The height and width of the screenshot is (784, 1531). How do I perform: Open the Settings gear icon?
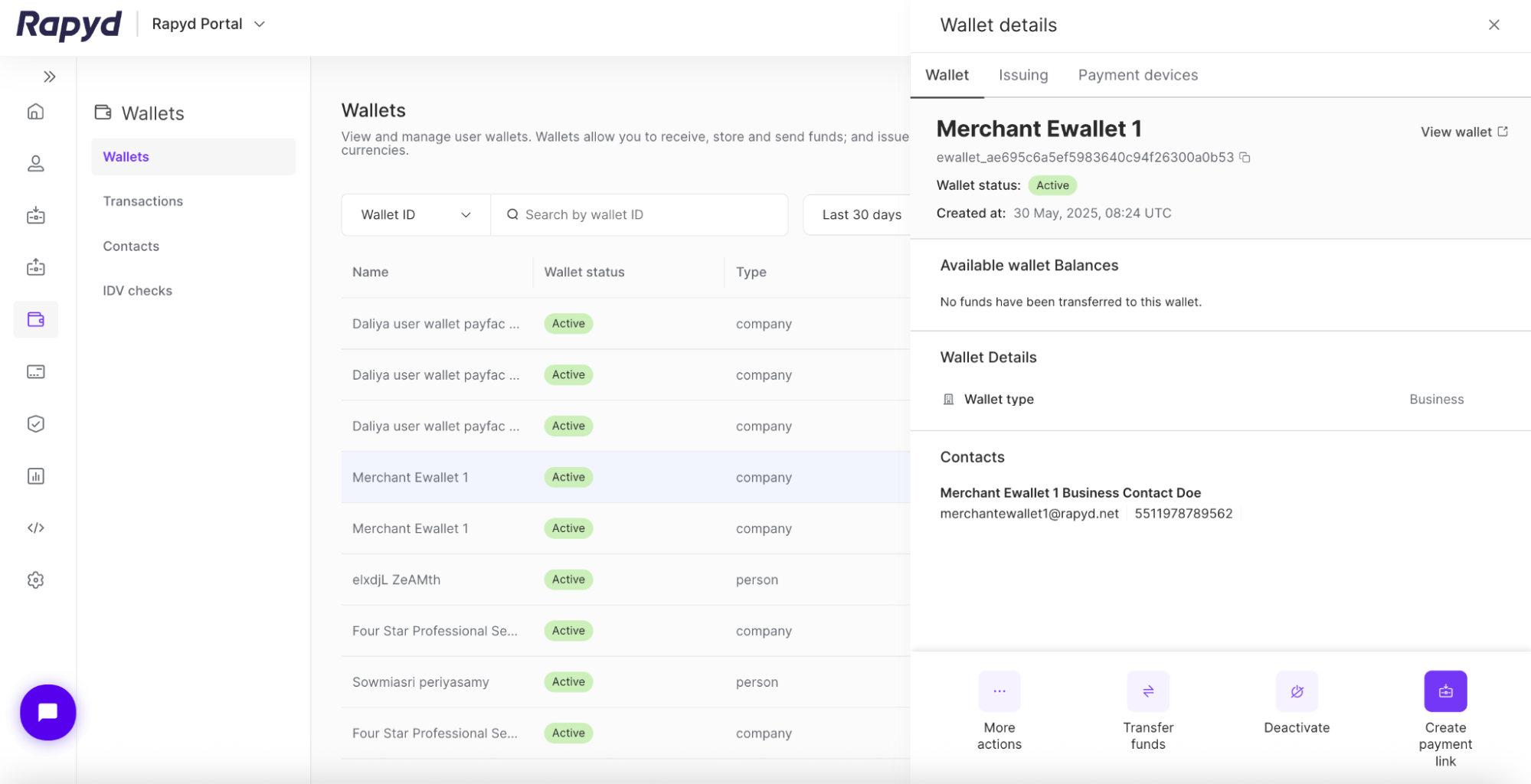point(35,580)
